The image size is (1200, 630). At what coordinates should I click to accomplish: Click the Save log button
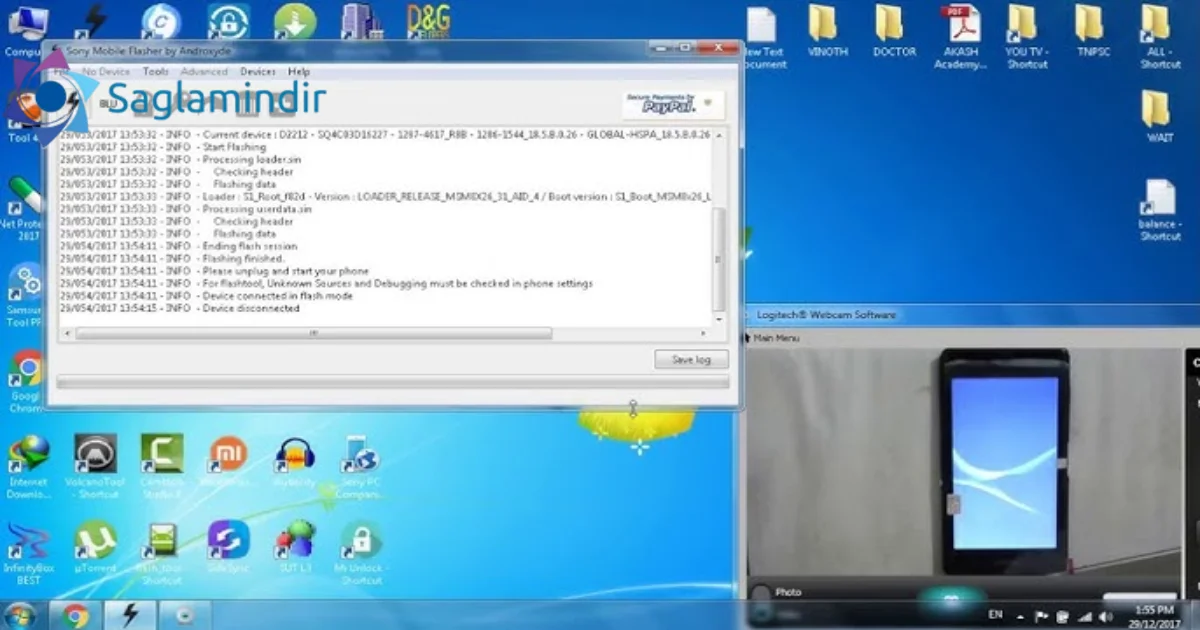click(691, 359)
